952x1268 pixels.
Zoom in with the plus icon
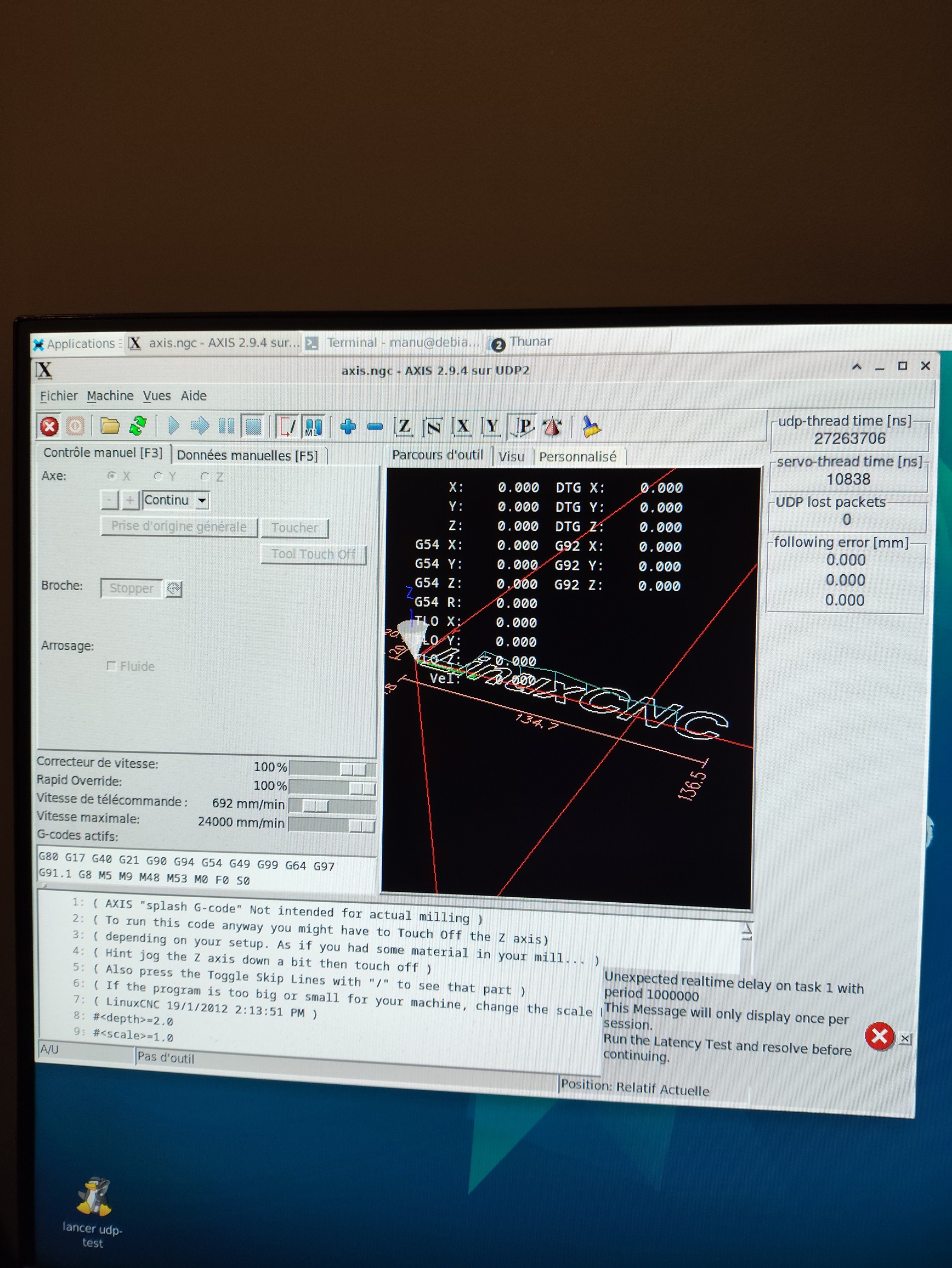tap(348, 426)
